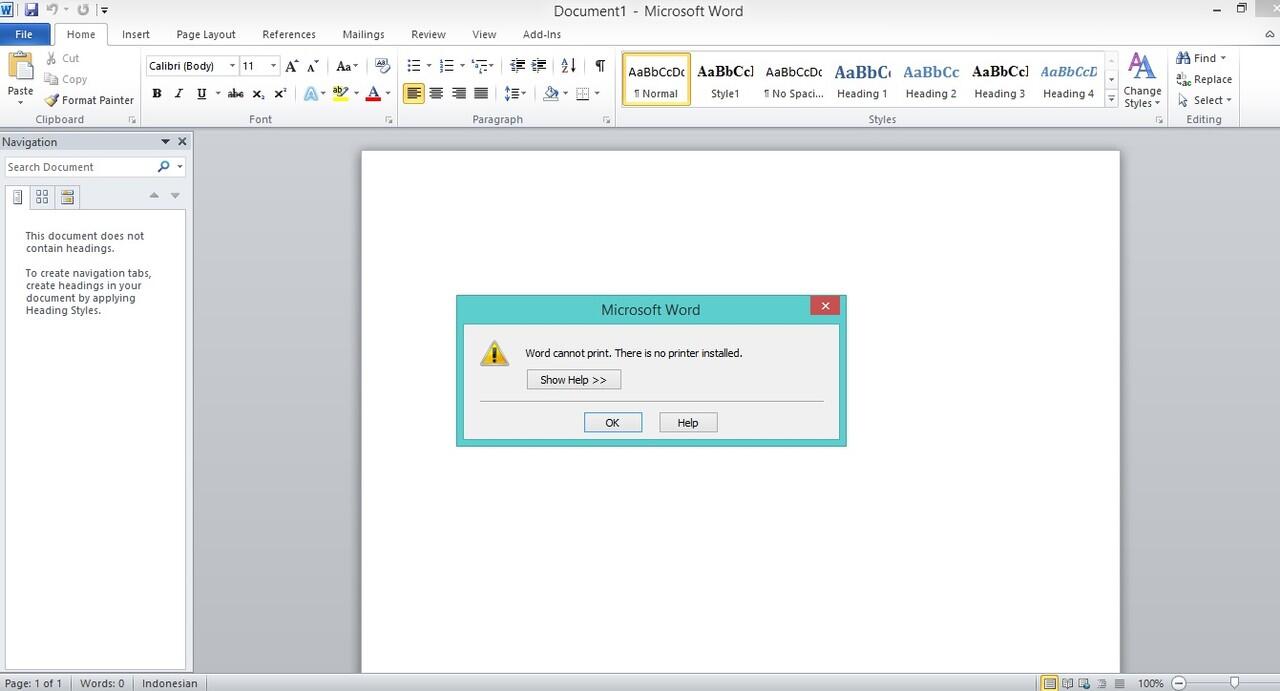Browse search results view in Navigation pane
Image resolution: width=1280 pixels, height=691 pixels.
point(67,197)
